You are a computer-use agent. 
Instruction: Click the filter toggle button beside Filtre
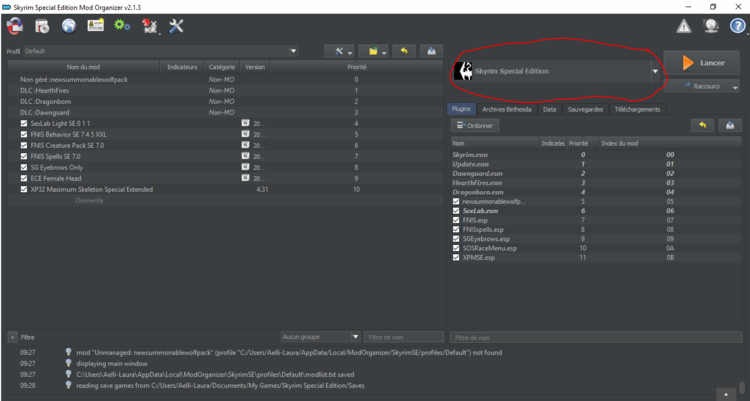(x=12, y=337)
